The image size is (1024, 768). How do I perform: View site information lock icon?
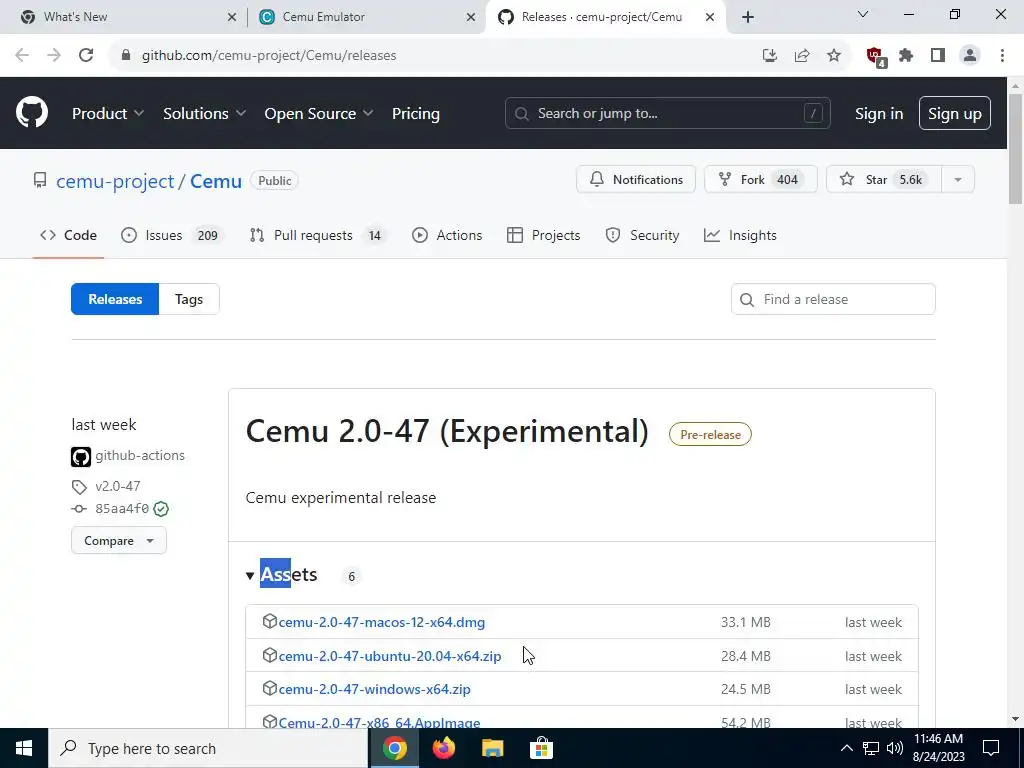126,56
